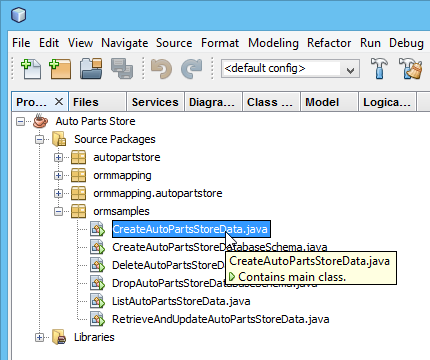Switch to the Services tab

[155, 102]
